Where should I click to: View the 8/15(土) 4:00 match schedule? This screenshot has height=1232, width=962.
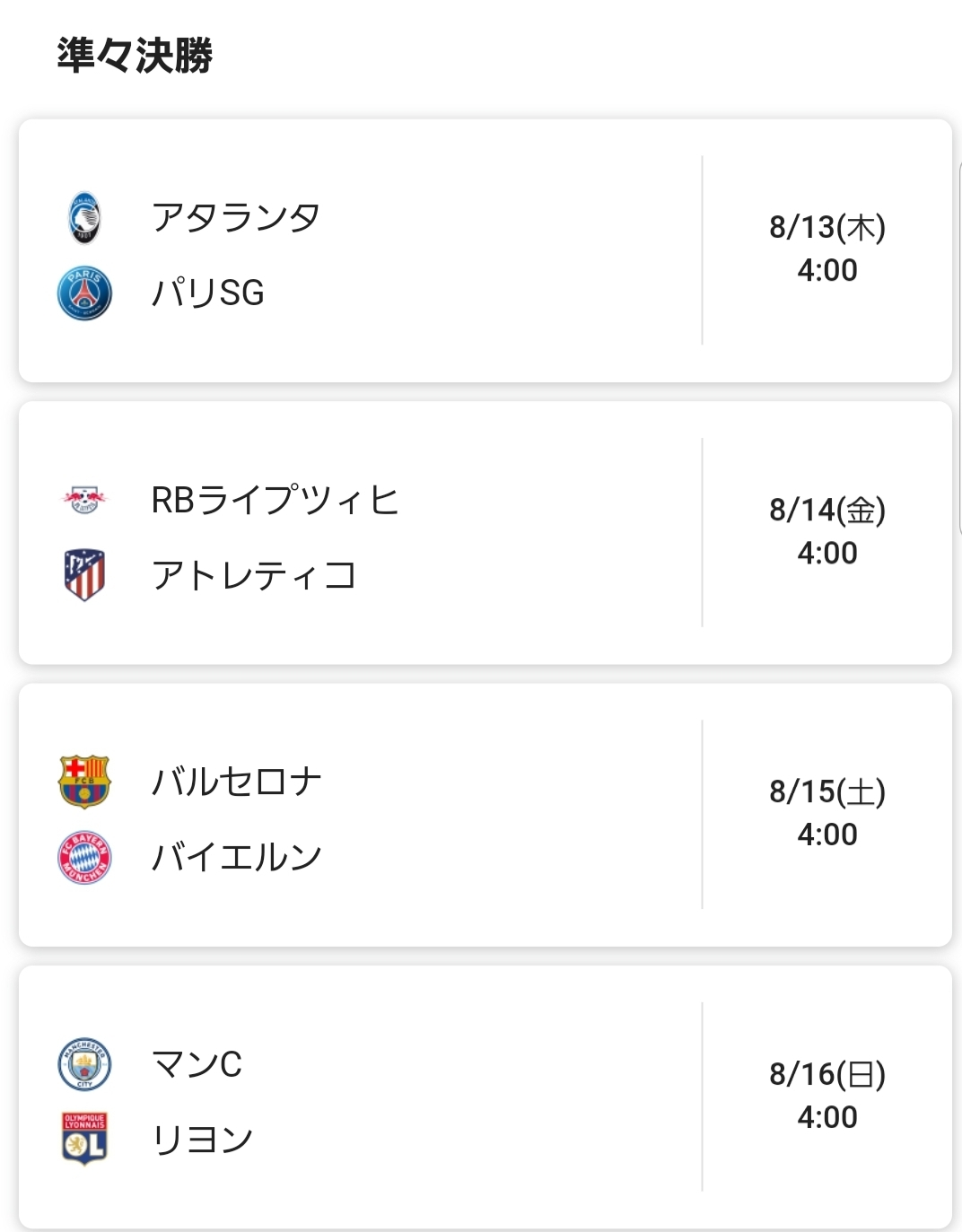(827, 813)
